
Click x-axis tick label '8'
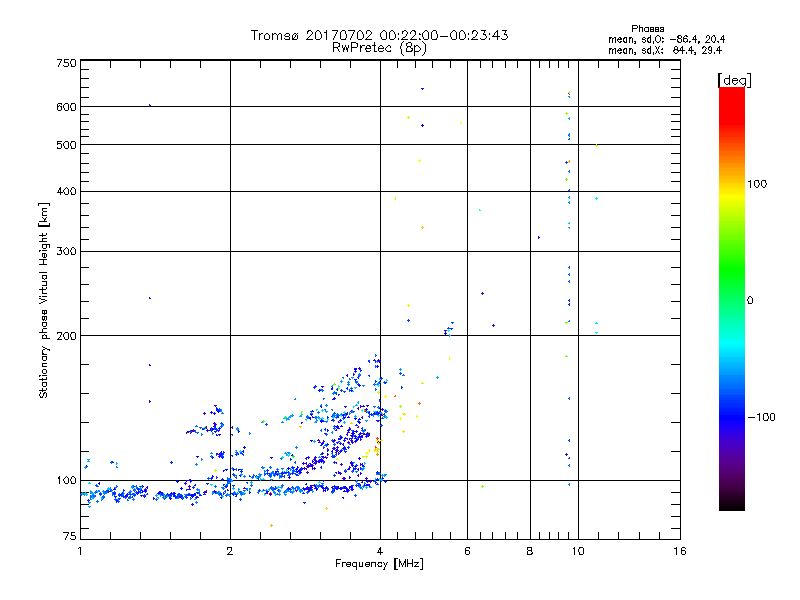(530, 551)
